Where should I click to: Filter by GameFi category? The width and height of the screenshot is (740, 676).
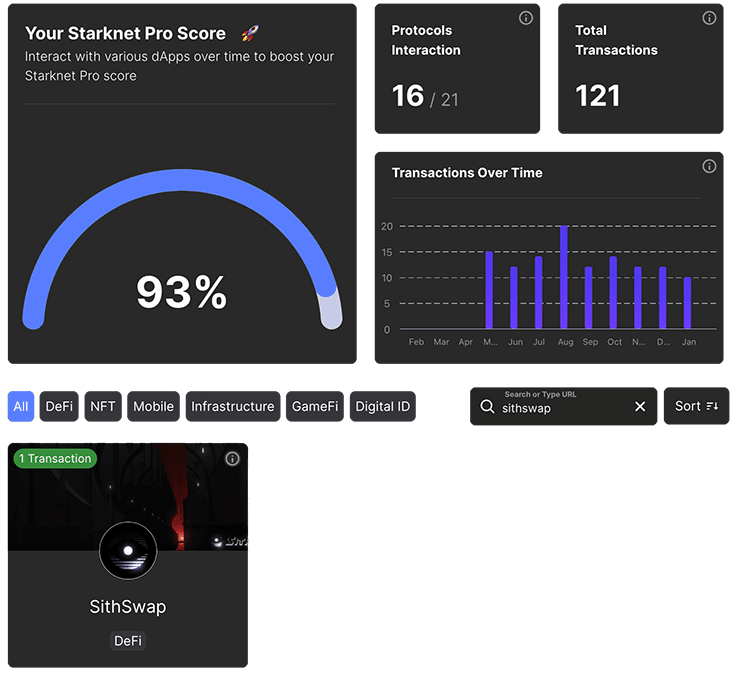click(x=315, y=406)
